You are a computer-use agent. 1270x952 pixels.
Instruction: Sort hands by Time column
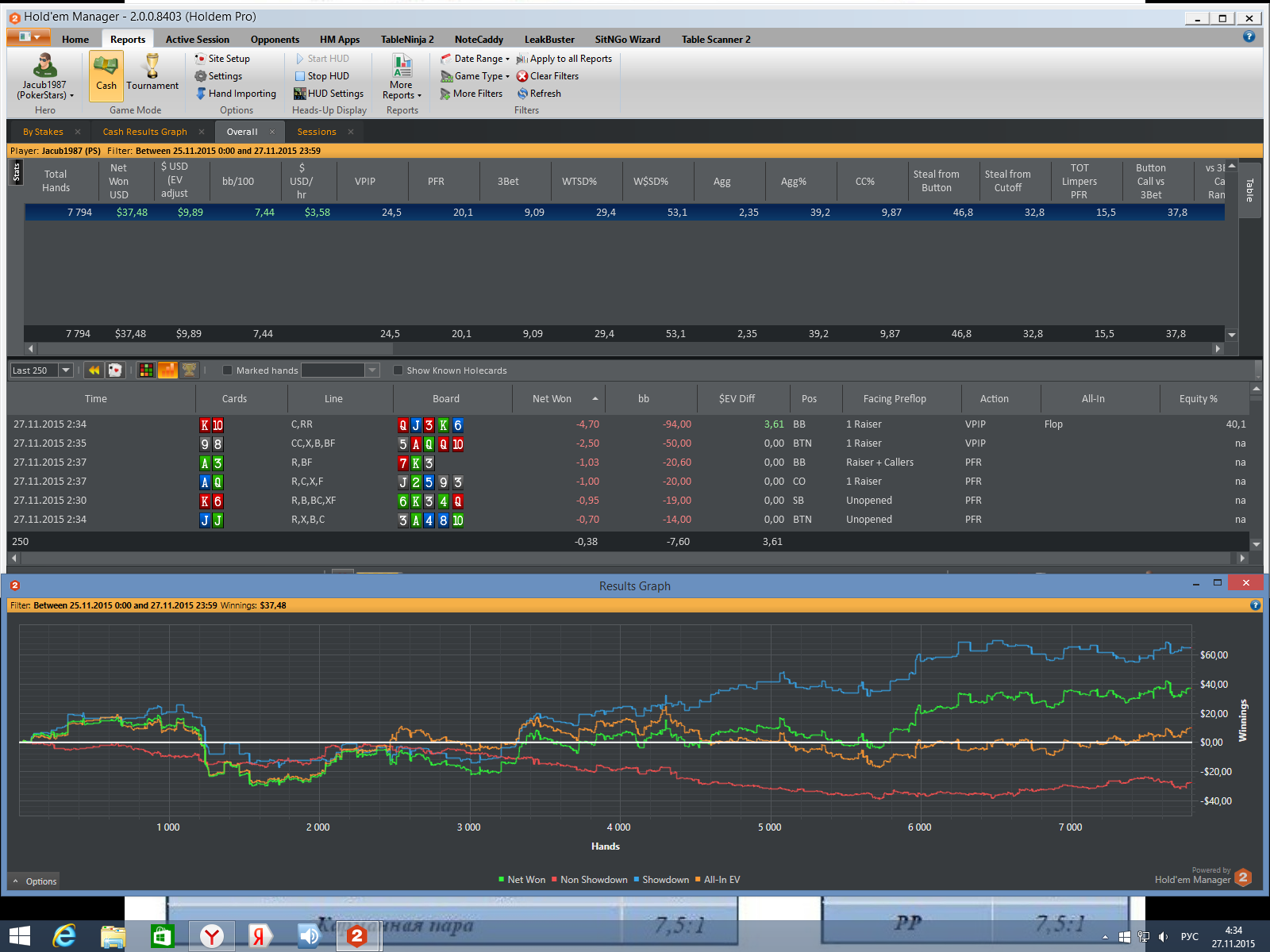tap(96, 399)
